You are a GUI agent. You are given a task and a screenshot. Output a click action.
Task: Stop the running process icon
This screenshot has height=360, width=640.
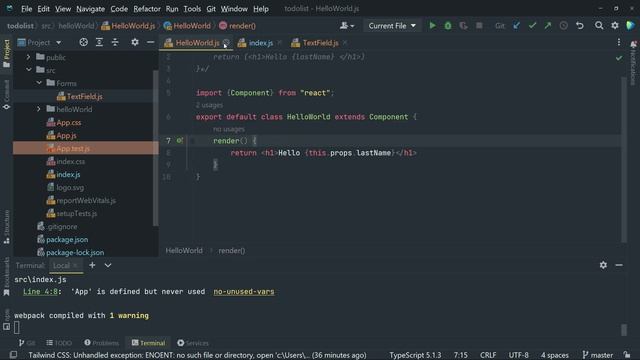[479, 26]
